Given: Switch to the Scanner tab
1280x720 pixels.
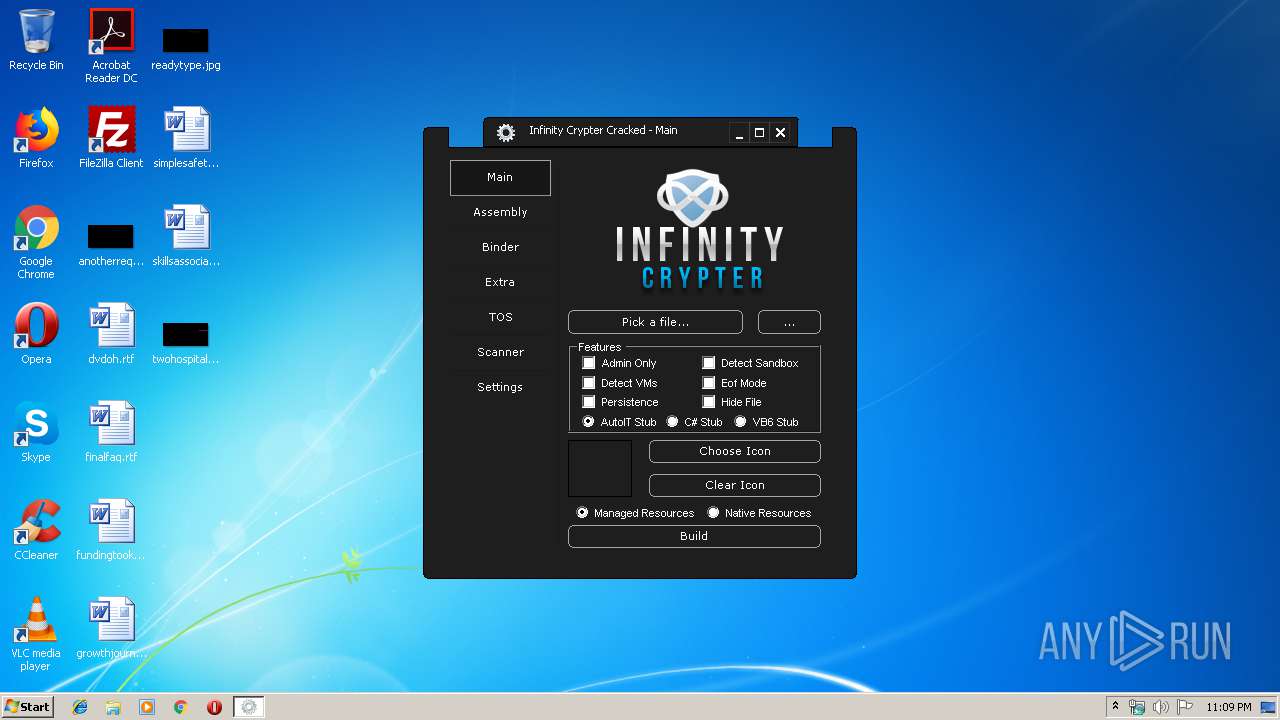Looking at the screenshot, I should coord(500,352).
